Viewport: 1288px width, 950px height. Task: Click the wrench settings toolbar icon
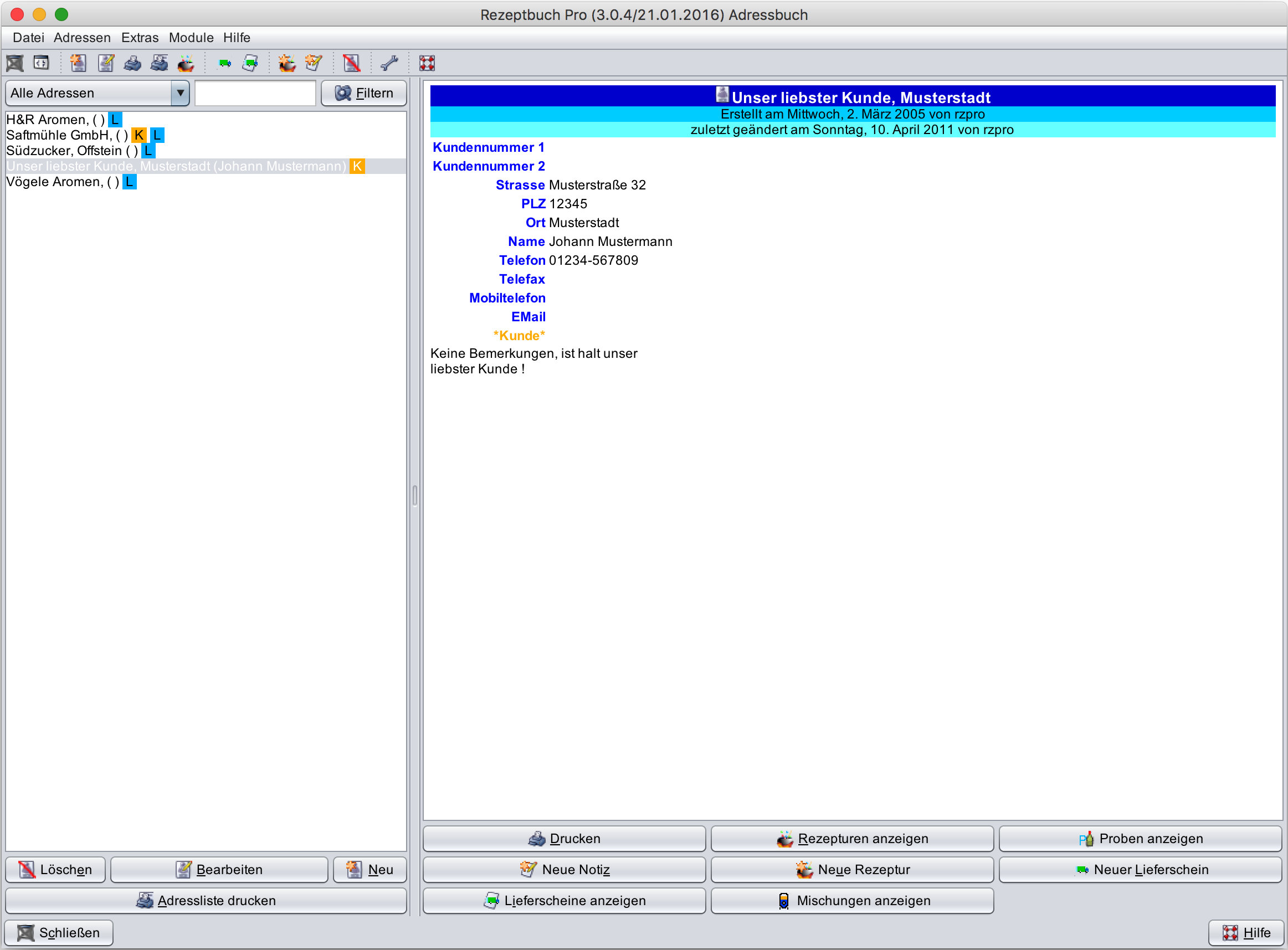coord(389,63)
